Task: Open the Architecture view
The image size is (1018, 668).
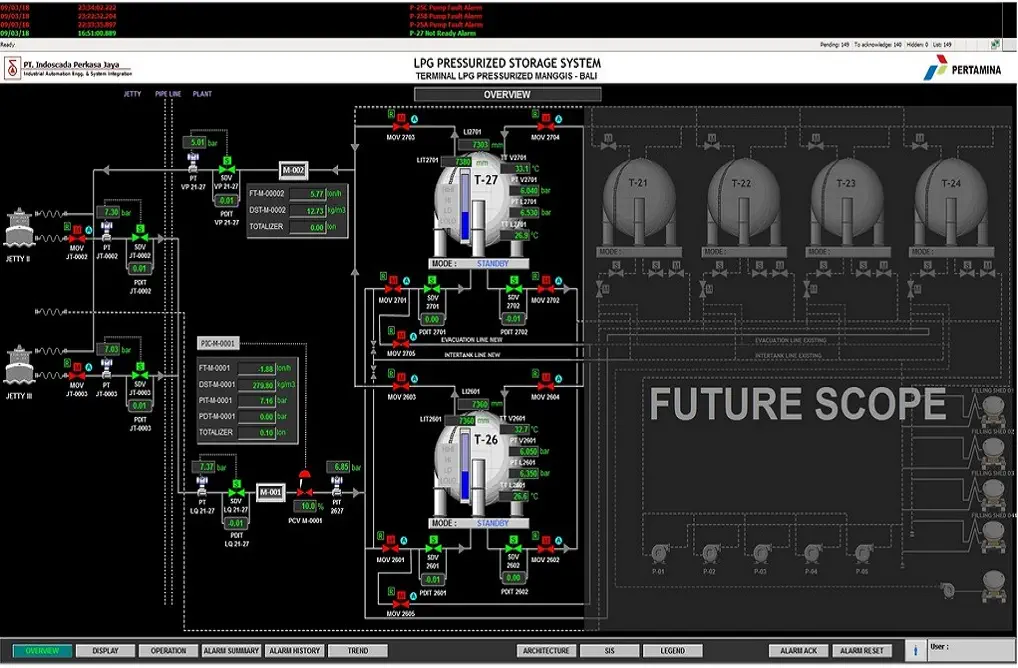Action: tap(548, 651)
